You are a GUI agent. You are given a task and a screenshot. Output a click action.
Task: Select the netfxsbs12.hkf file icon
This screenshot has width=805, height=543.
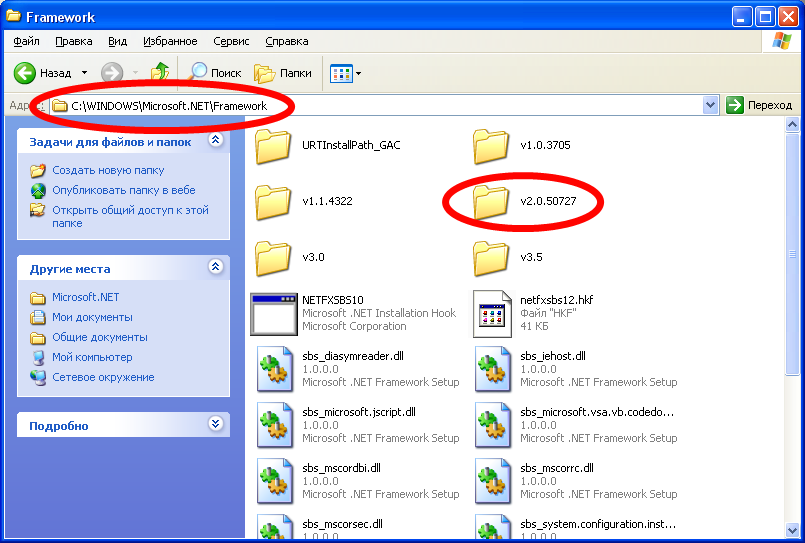(492, 314)
